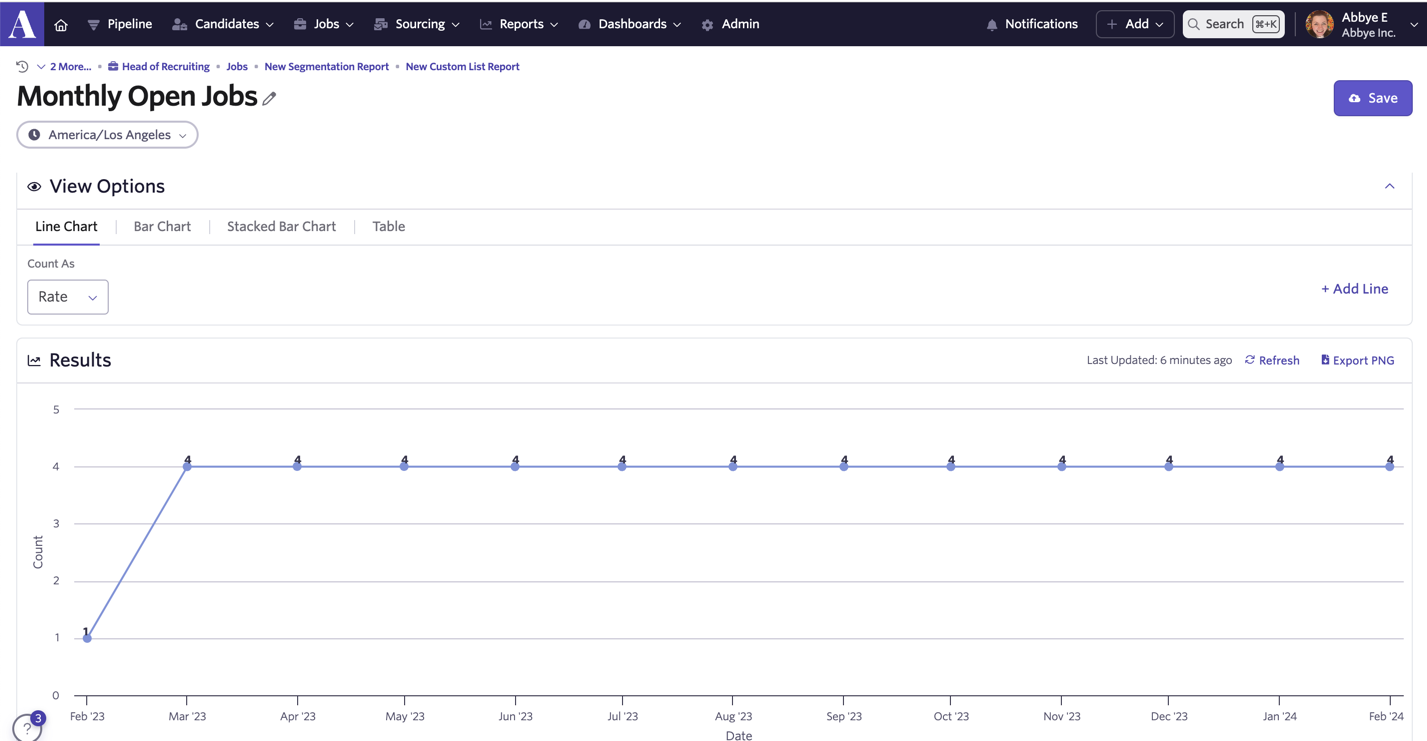Open New Custom List Report breadcrumb

pyautogui.click(x=462, y=67)
